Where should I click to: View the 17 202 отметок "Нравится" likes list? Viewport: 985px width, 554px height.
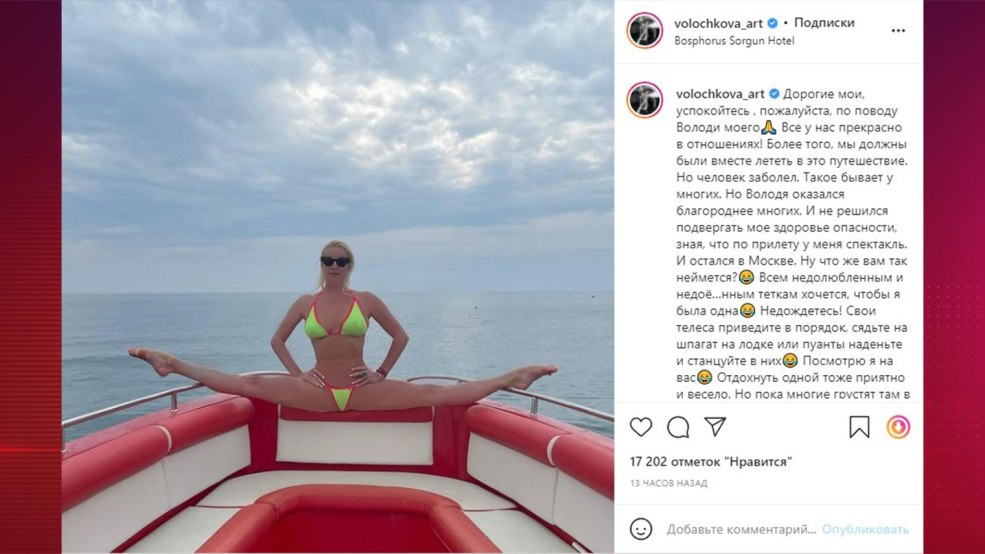coord(710,462)
